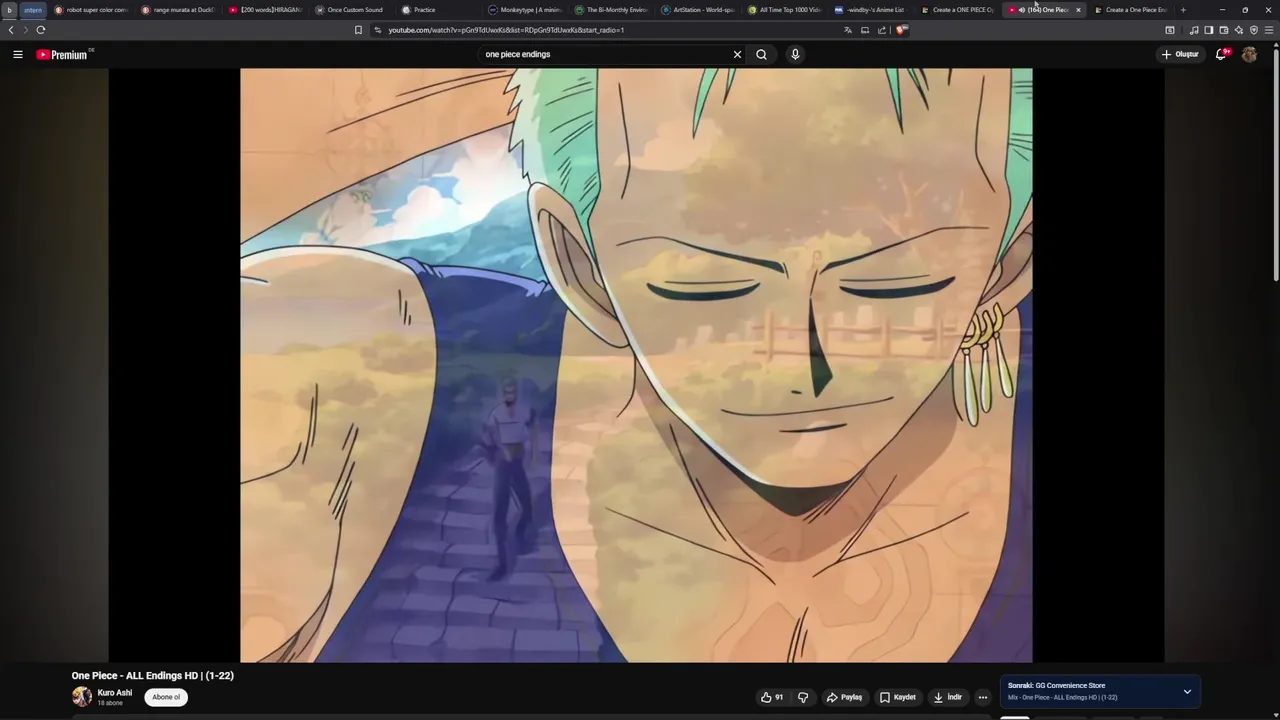1280x720 pixels.
Task: Share this page from address bar
Action: [882, 30]
